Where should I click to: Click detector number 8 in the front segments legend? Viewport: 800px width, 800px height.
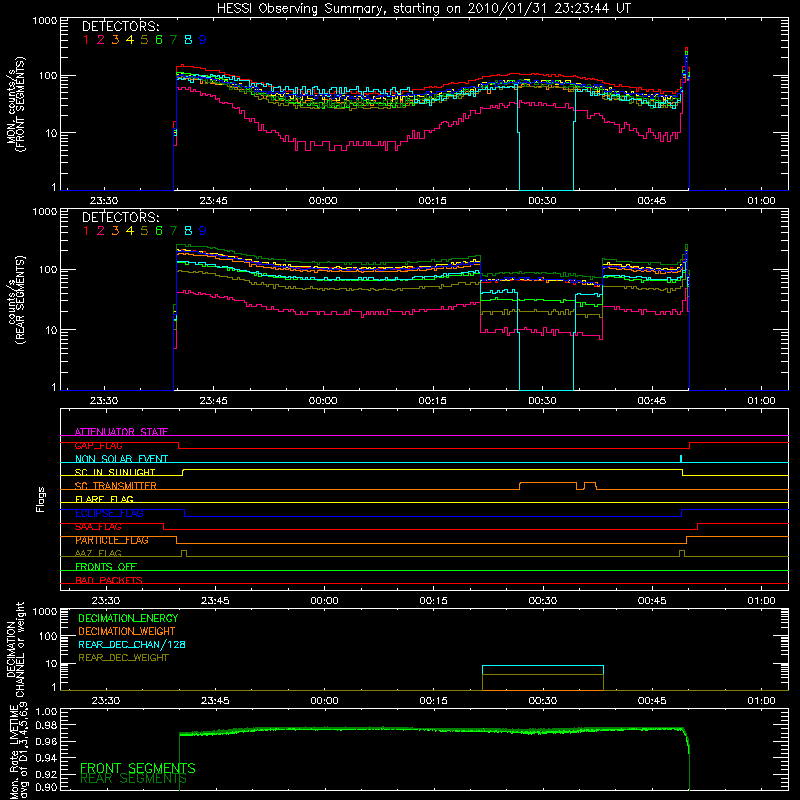click(x=188, y=40)
